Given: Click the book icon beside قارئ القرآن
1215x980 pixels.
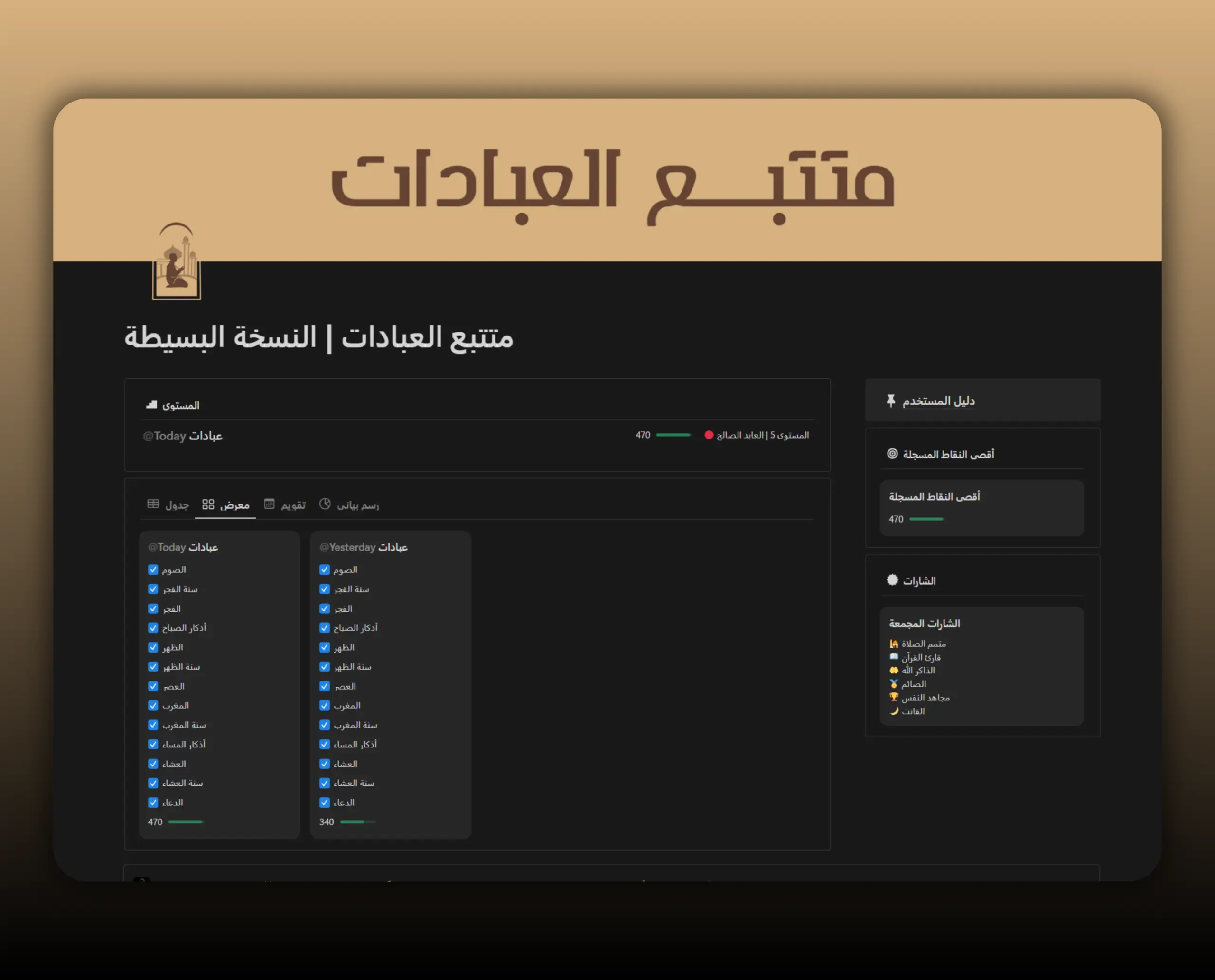Looking at the screenshot, I should [893, 656].
